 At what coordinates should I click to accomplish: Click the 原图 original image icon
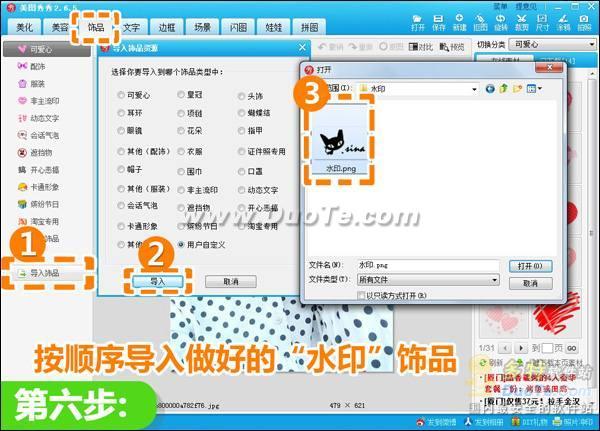[383, 47]
